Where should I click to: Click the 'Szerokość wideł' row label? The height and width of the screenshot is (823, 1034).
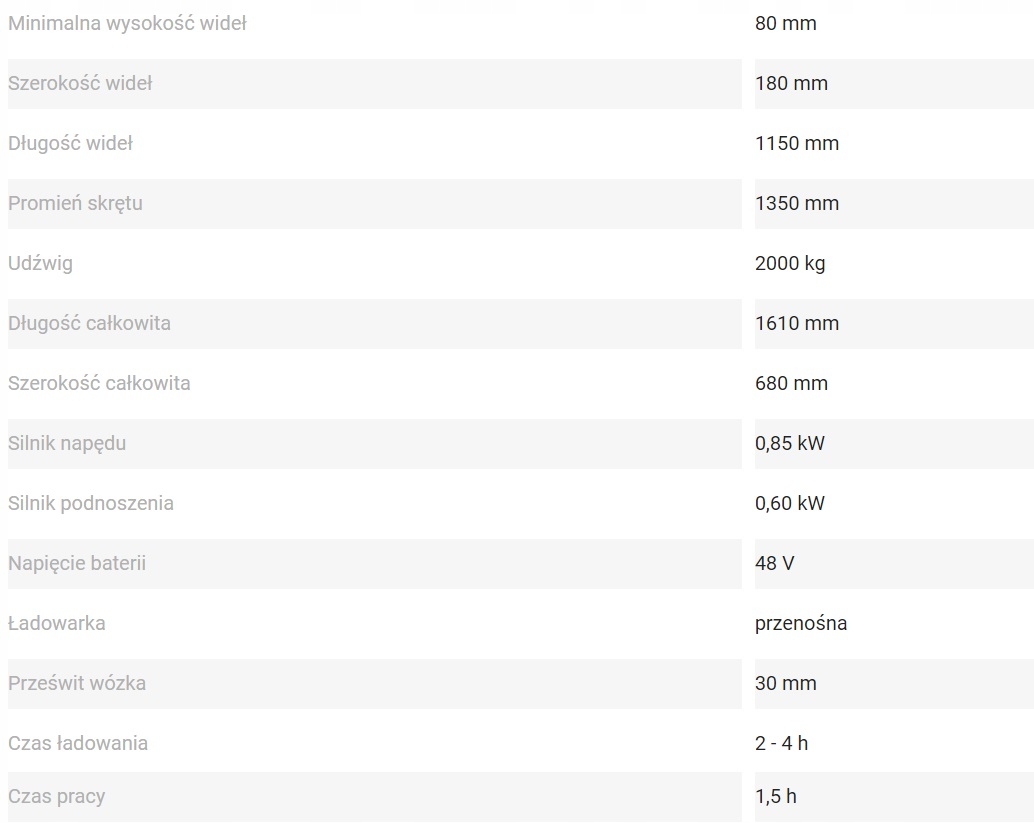[x=80, y=83]
